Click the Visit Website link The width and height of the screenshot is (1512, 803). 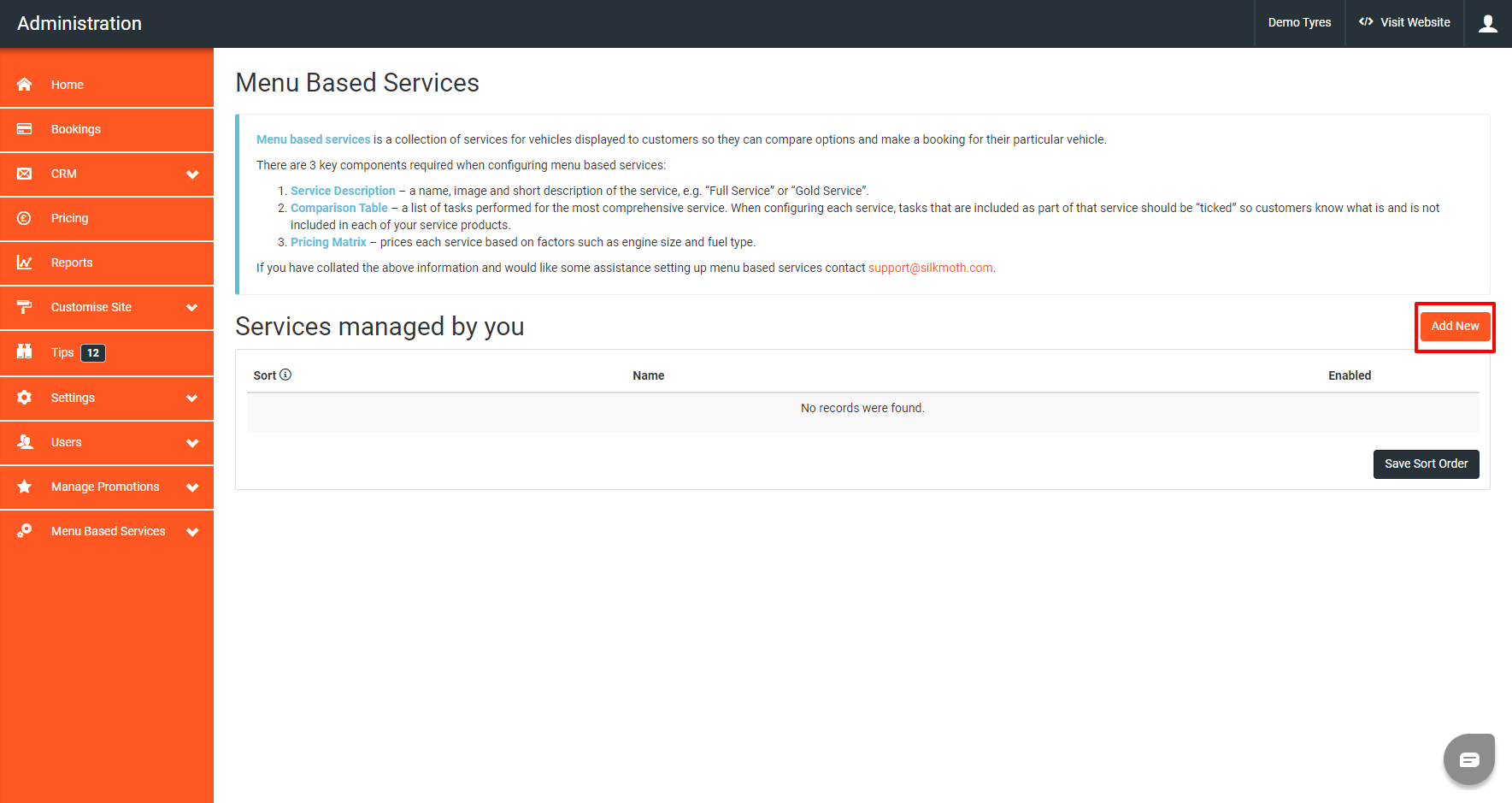tap(1404, 22)
